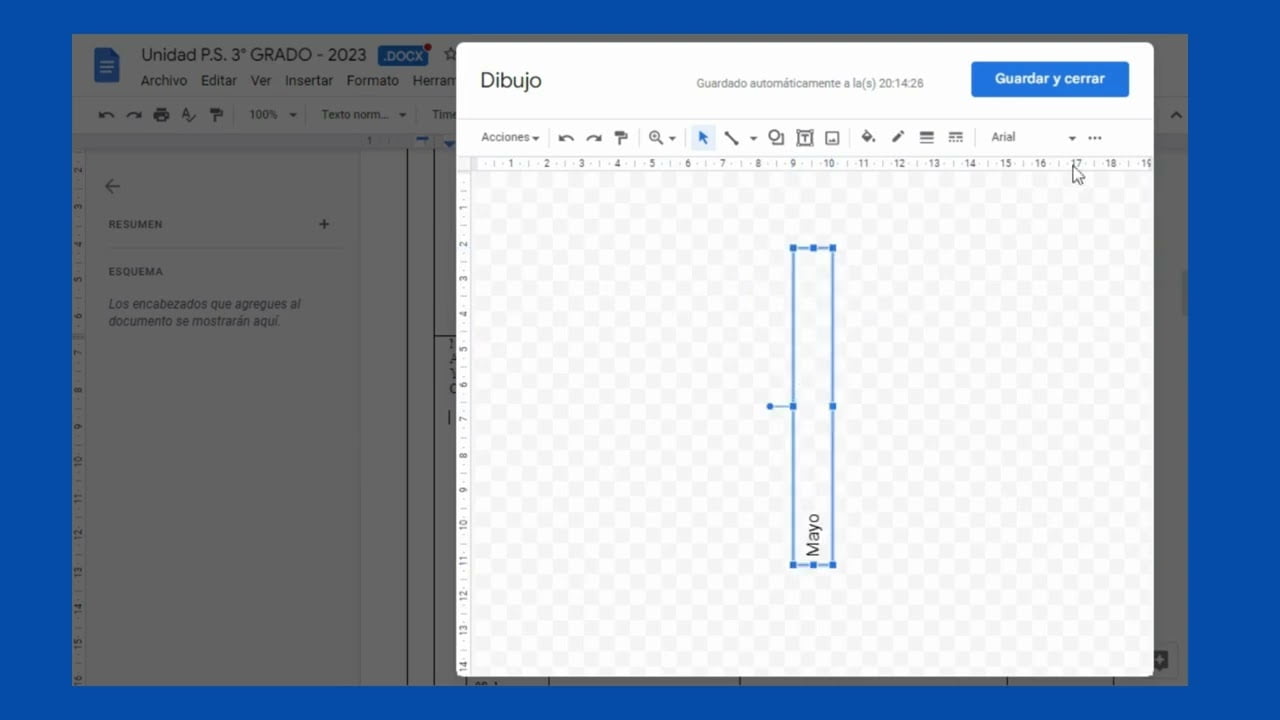Undo the last drawing action
Screen dimensions: 1280x720
pos(566,138)
